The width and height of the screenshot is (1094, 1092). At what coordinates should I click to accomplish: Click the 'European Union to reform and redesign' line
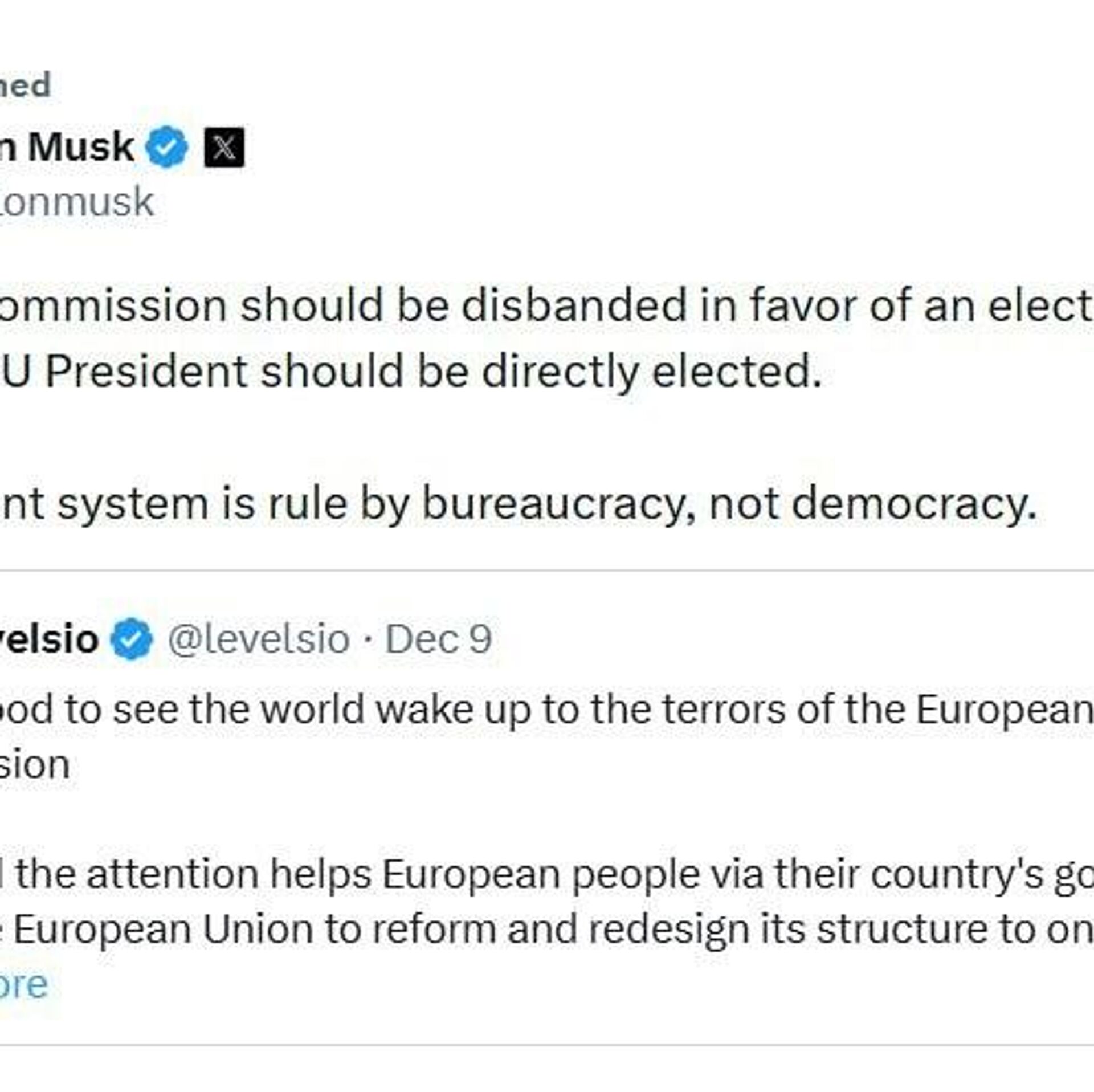click(546, 929)
